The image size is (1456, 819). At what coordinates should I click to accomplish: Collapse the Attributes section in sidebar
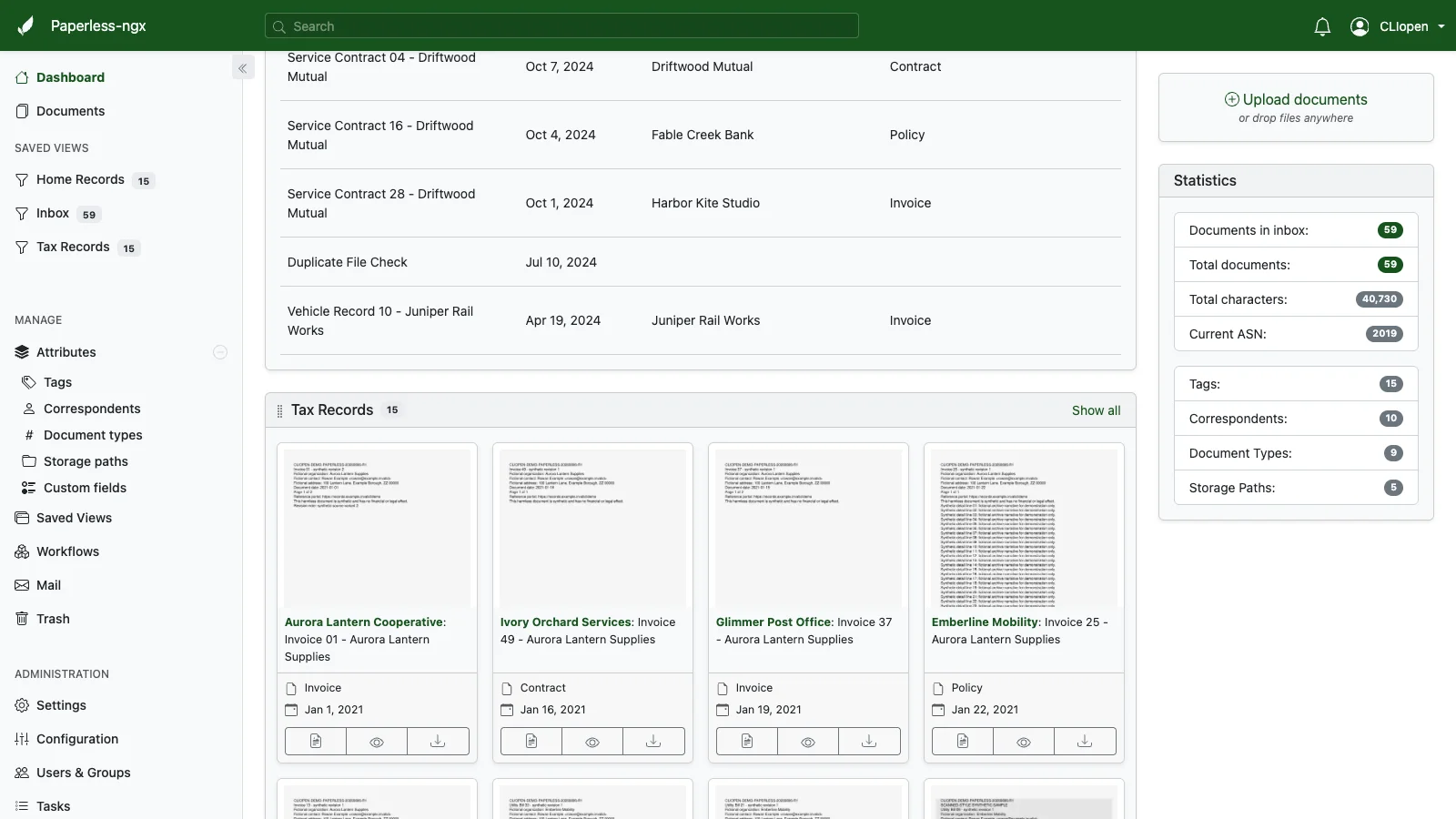coord(220,352)
